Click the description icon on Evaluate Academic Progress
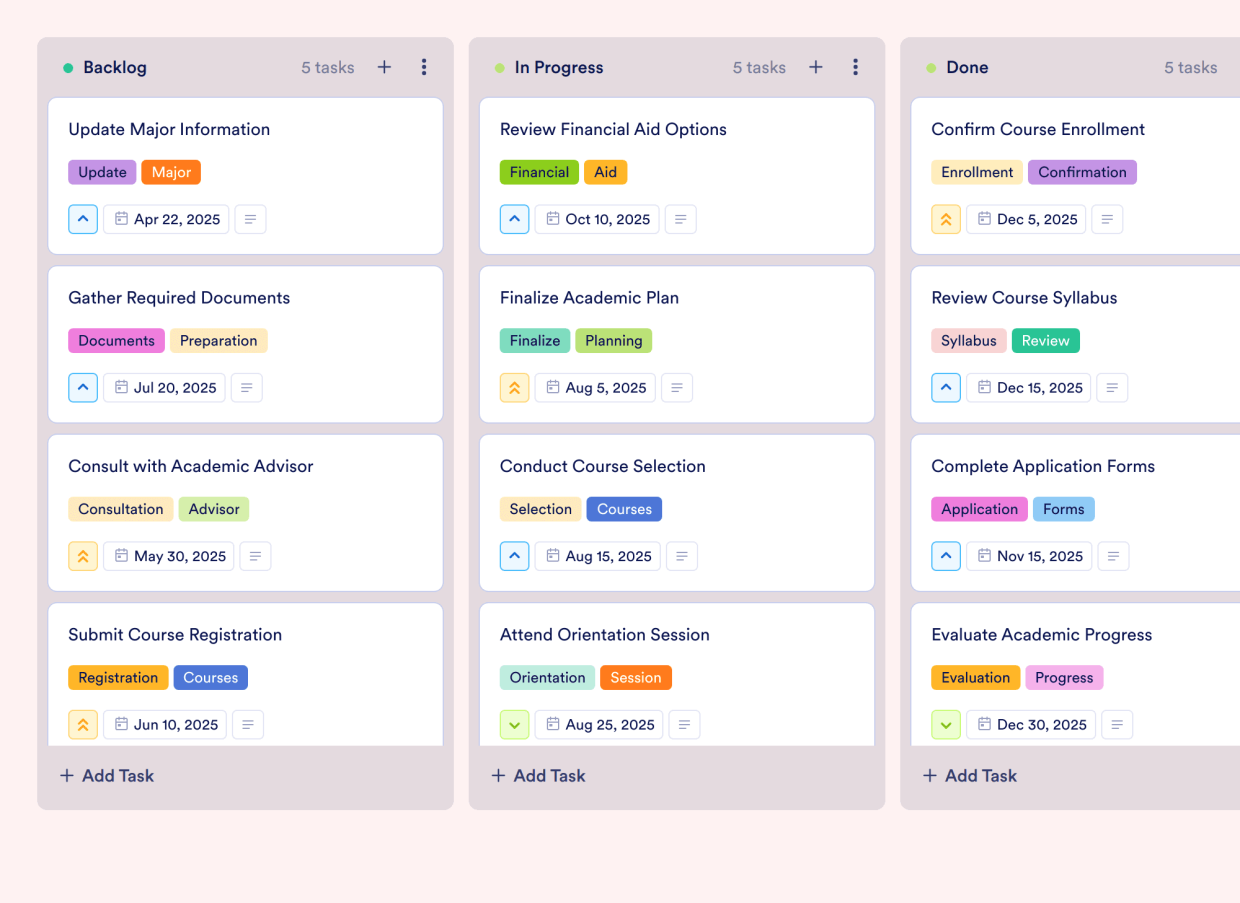Image resolution: width=1240 pixels, height=903 pixels. pos(1117,724)
